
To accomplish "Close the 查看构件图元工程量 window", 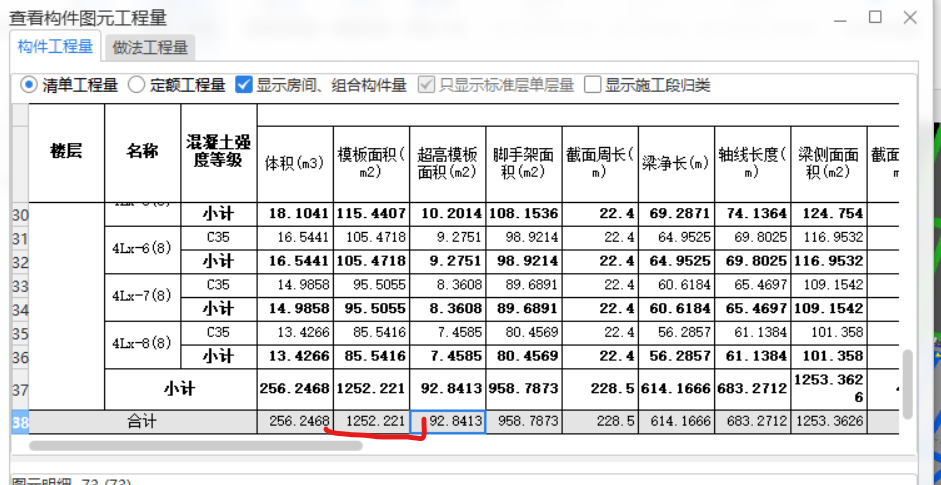I will point(910,17).
